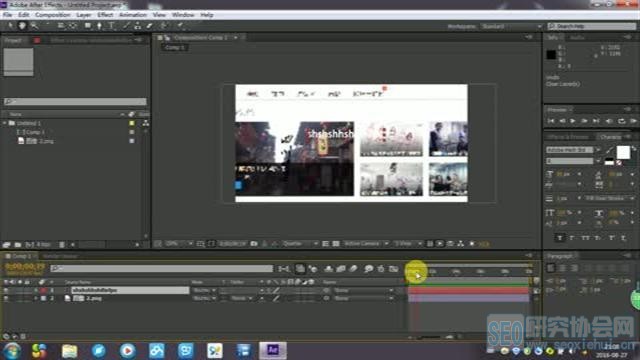Open the Workspace Standard dropdown

tap(511, 26)
